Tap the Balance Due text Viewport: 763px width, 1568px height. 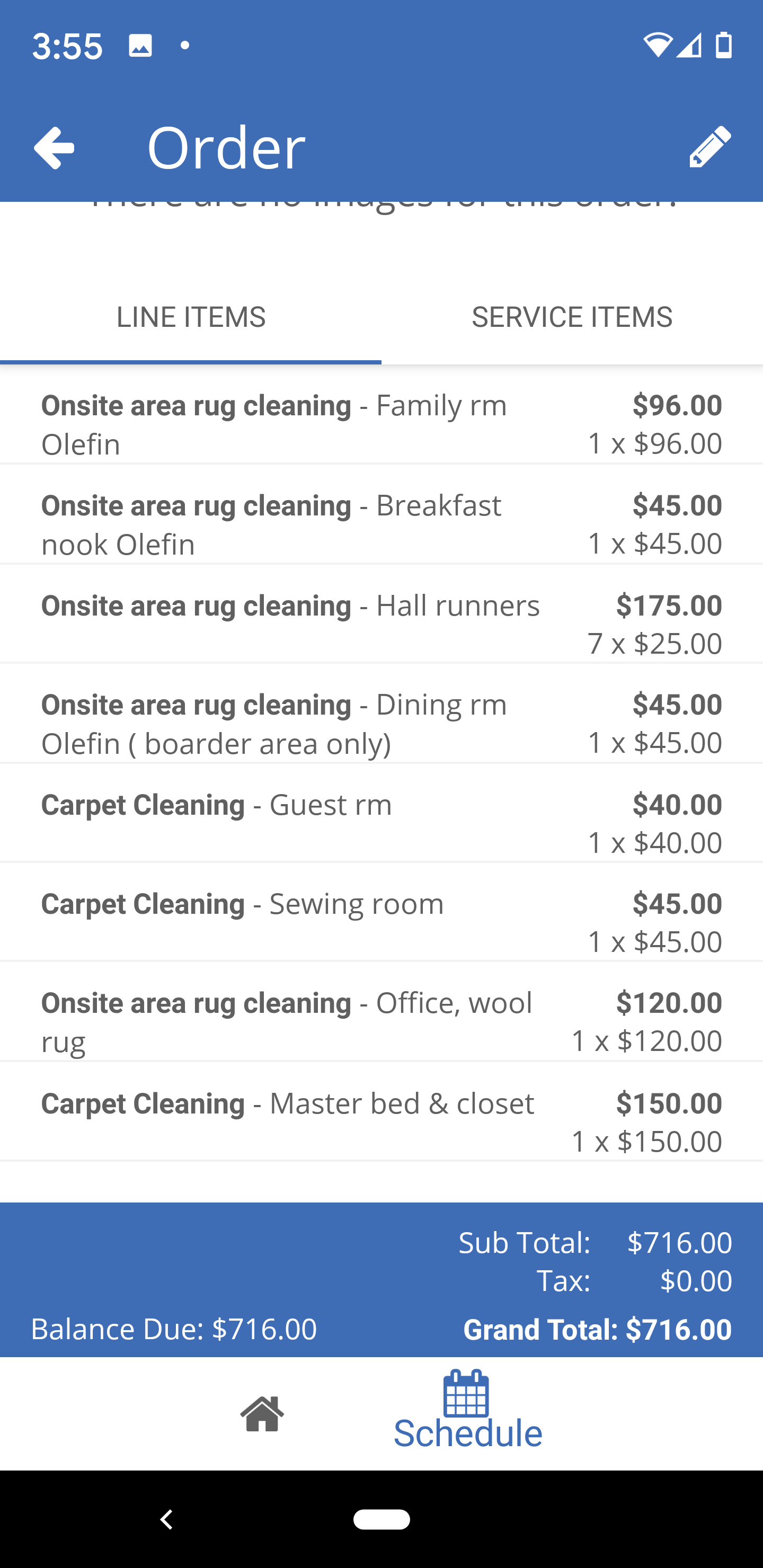174,1329
